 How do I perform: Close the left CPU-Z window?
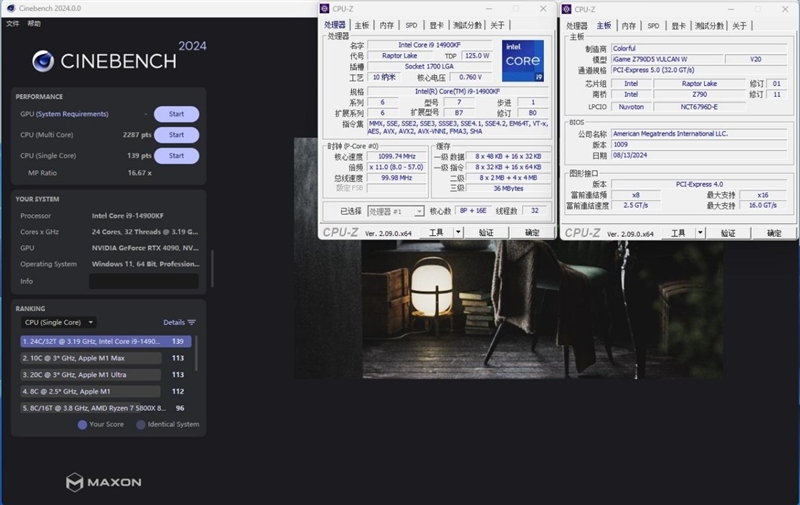(543, 9)
